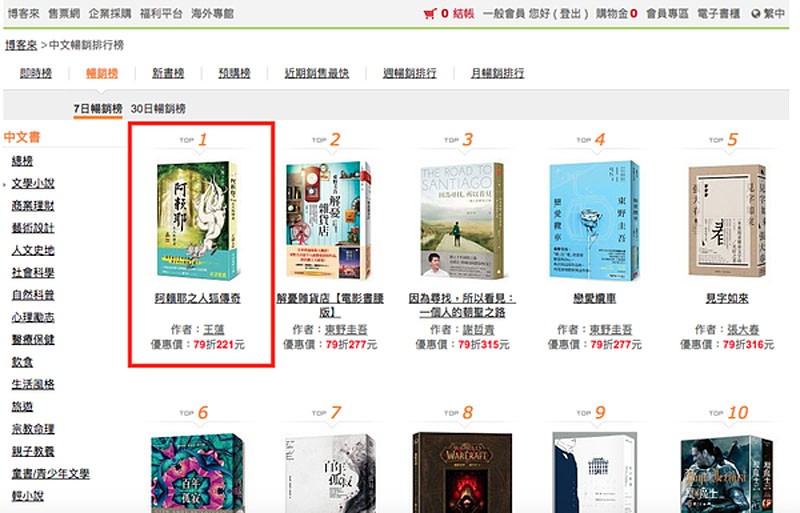The height and width of the screenshot is (513, 800).
Task: Select 文學小說 category in sidebar
Action: [33, 183]
